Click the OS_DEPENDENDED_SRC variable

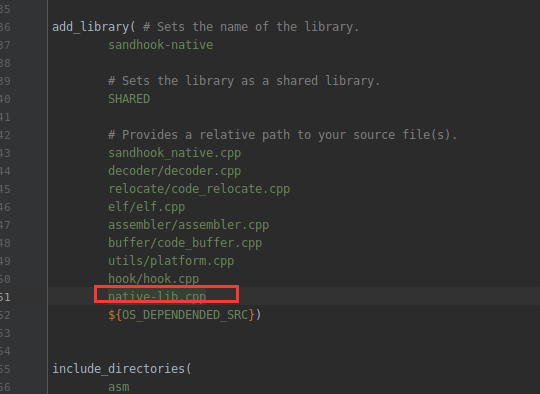[x=185, y=315]
